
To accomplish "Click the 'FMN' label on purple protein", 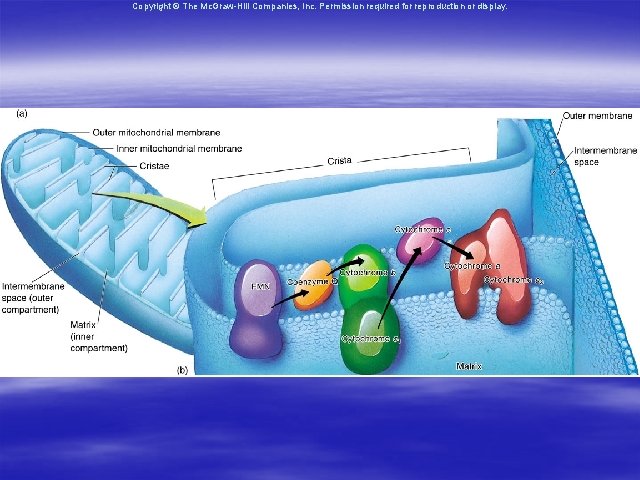I will coord(260,287).
